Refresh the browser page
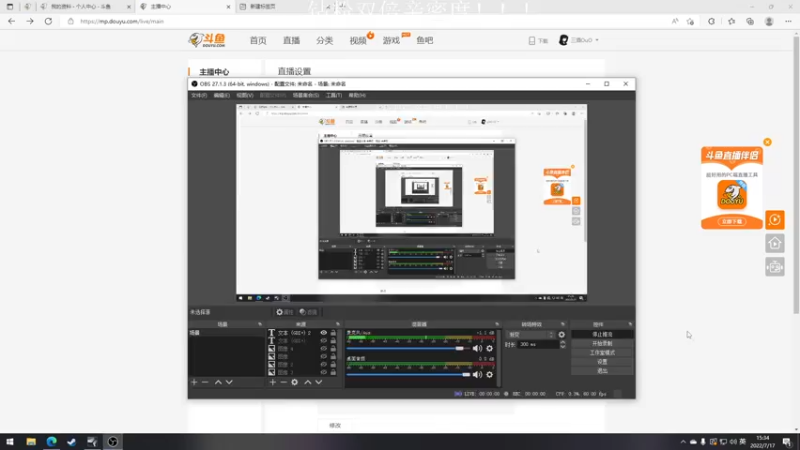 click(x=48, y=21)
